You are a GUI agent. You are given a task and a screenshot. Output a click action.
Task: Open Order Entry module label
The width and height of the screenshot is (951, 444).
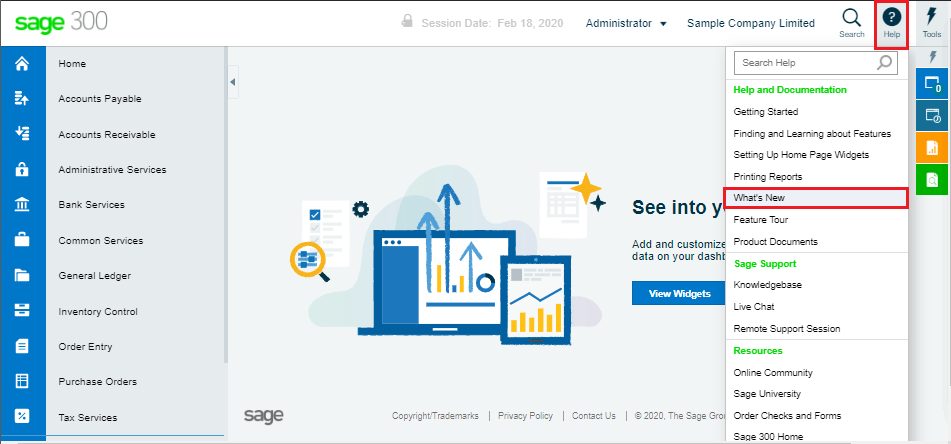pyautogui.click(x=85, y=346)
